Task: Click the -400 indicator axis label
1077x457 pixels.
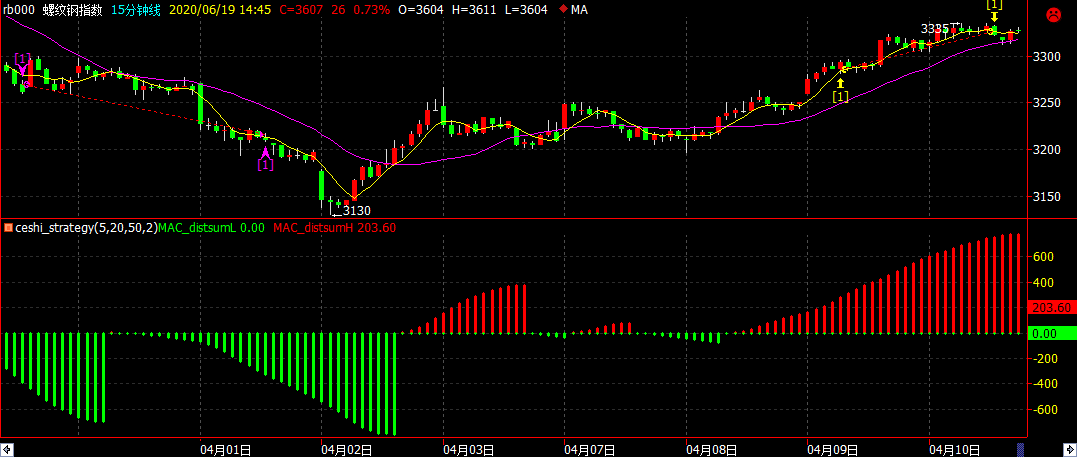Action: (1043, 384)
